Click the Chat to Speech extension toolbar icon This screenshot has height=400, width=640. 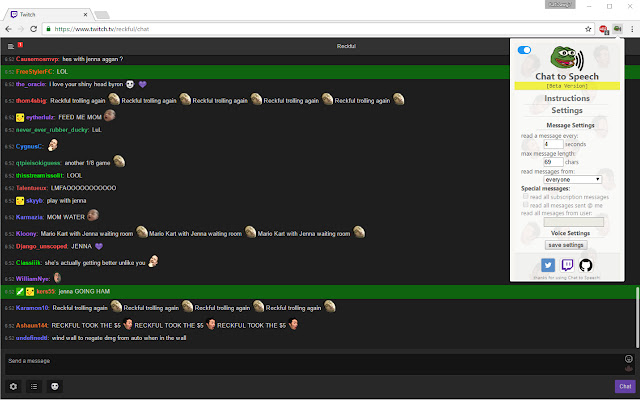click(617, 29)
